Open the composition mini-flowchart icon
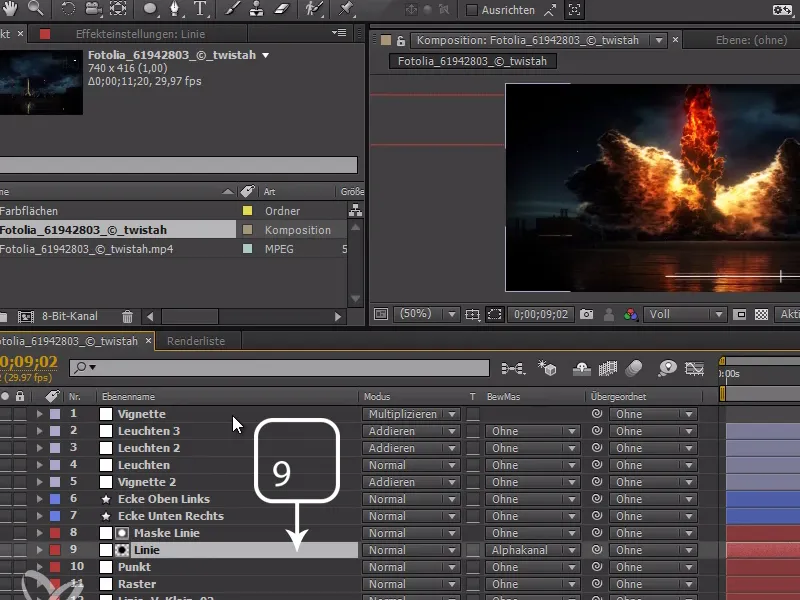 pos(512,368)
